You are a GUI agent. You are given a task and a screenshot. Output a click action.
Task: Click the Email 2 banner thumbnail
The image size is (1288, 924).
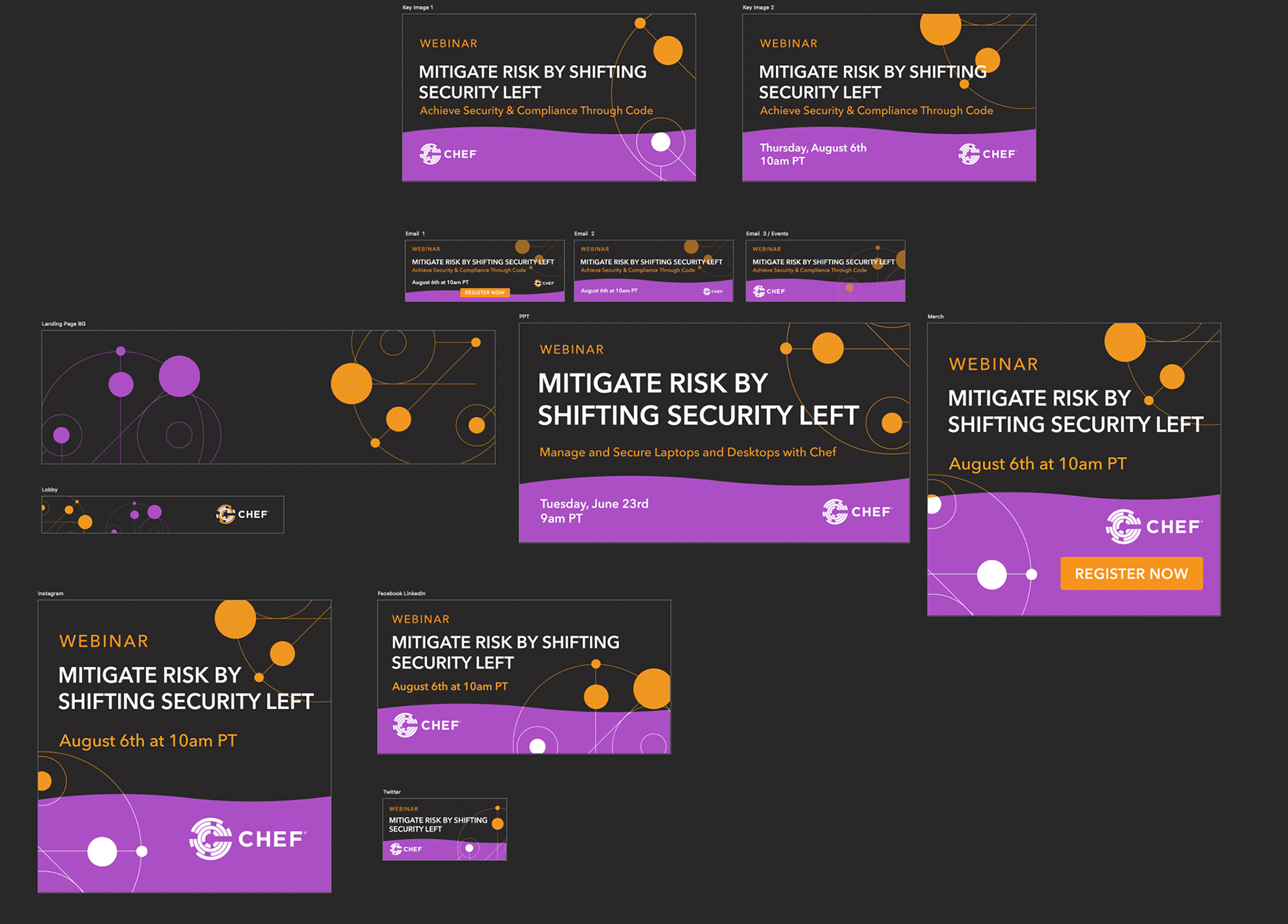653,271
